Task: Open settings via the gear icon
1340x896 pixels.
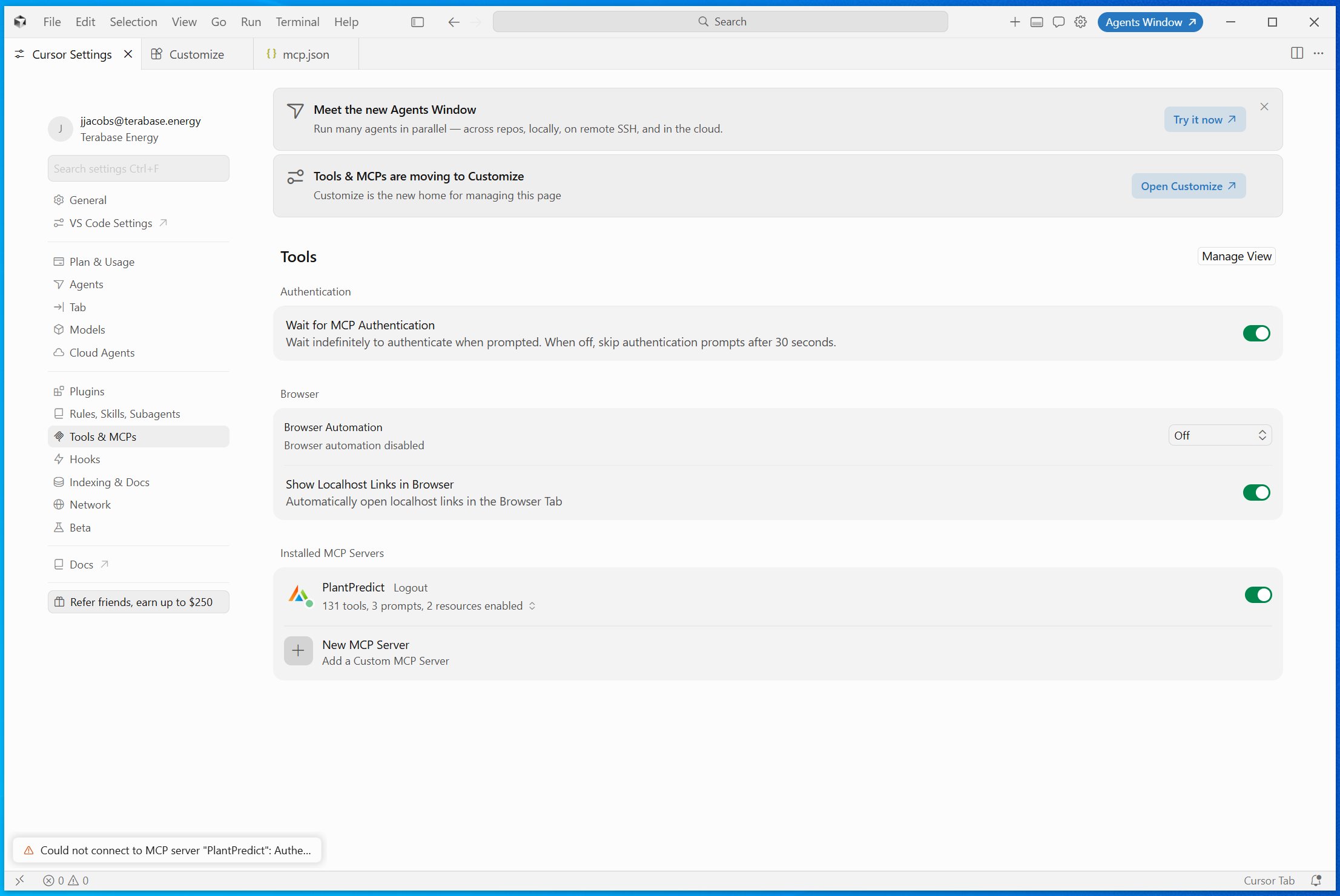Action: click(x=1080, y=22)
